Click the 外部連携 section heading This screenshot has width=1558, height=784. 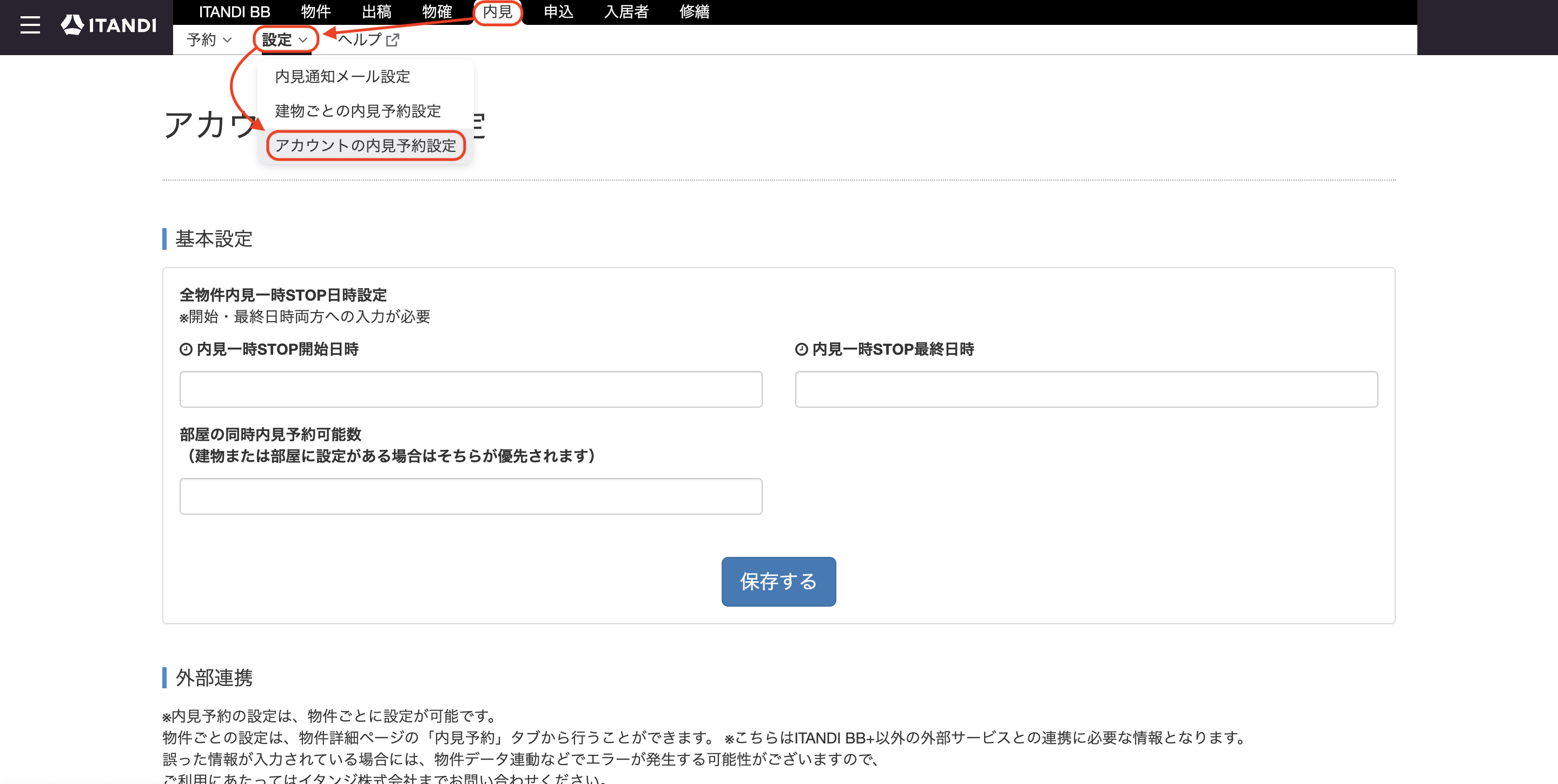click(214, 677)
